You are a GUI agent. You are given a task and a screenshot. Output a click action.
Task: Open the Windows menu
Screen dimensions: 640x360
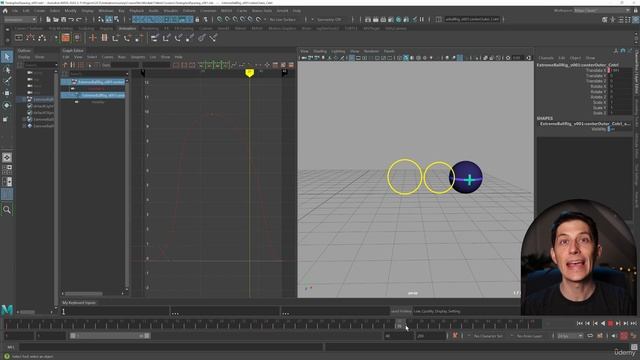(x=106, y=11)
